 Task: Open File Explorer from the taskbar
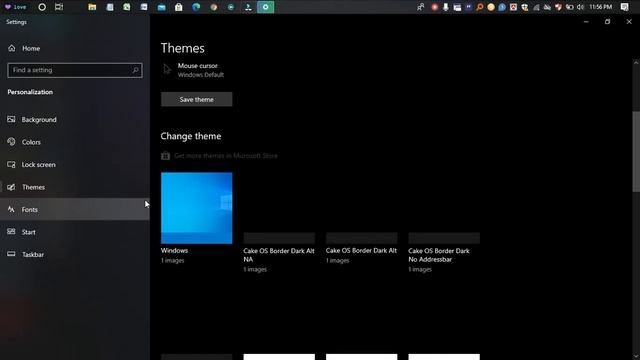(92, 7)
